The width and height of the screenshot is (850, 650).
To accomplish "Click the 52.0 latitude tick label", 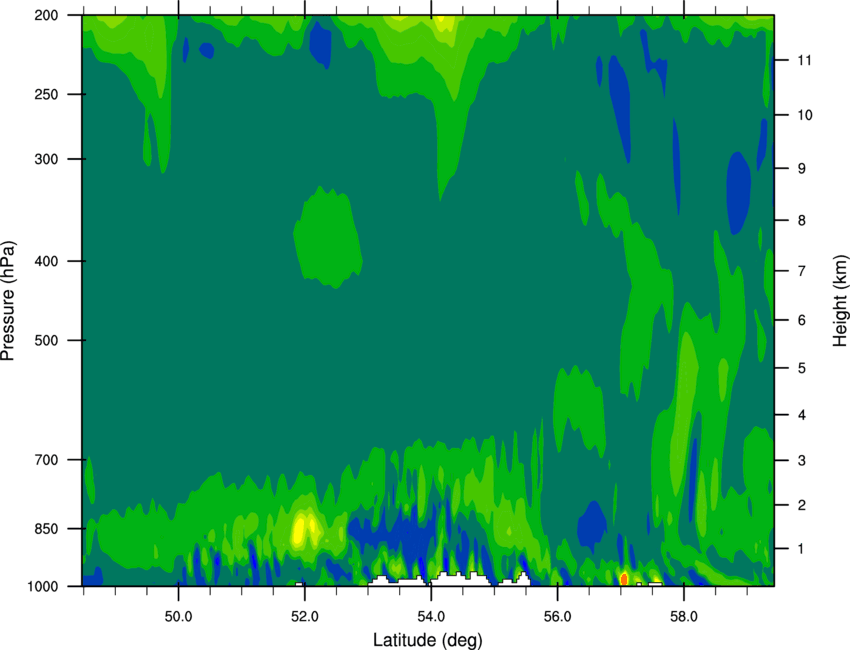I will (x=305, y=617).
